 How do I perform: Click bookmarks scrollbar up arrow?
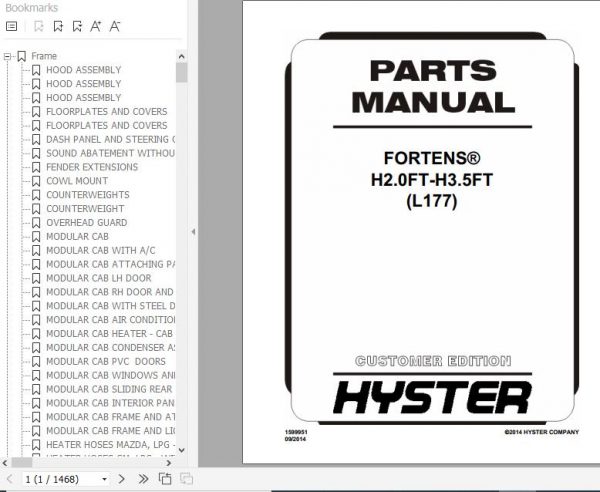181,57
